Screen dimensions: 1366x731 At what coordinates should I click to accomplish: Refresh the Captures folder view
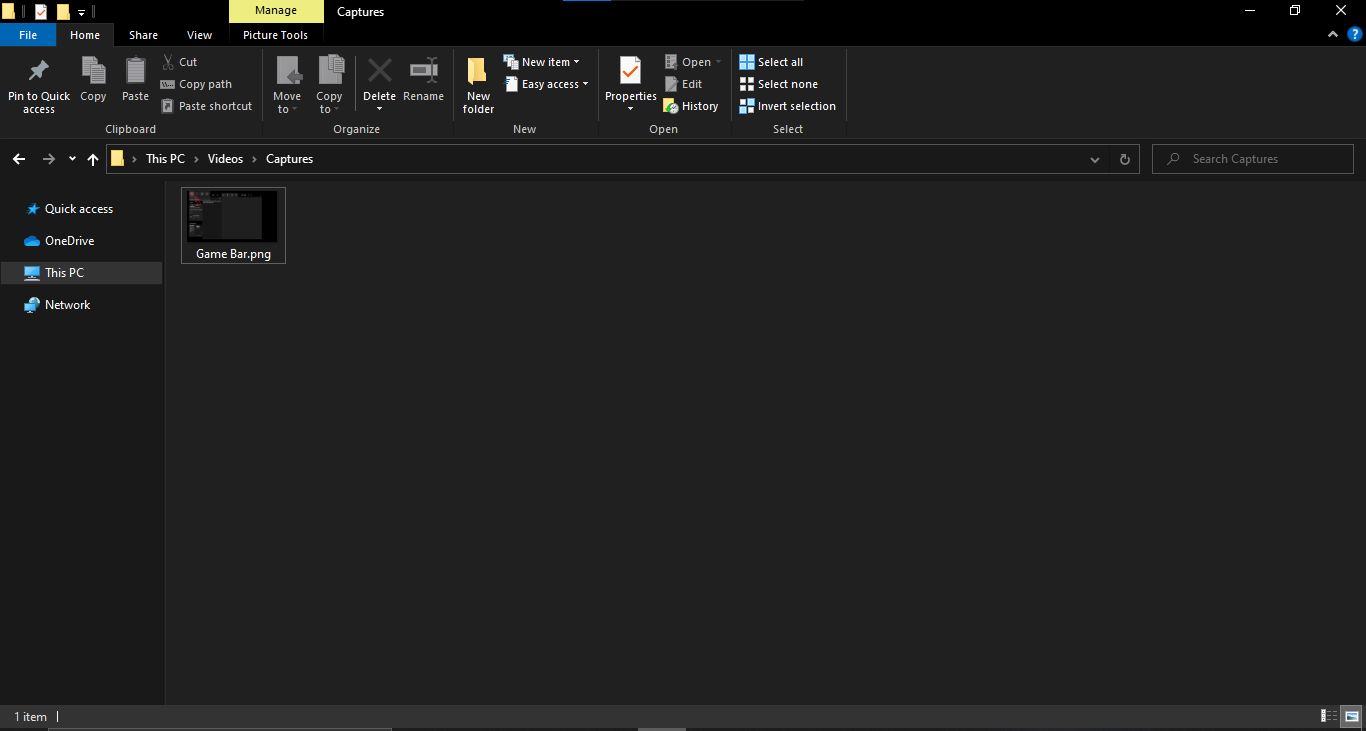[1124, 159]
